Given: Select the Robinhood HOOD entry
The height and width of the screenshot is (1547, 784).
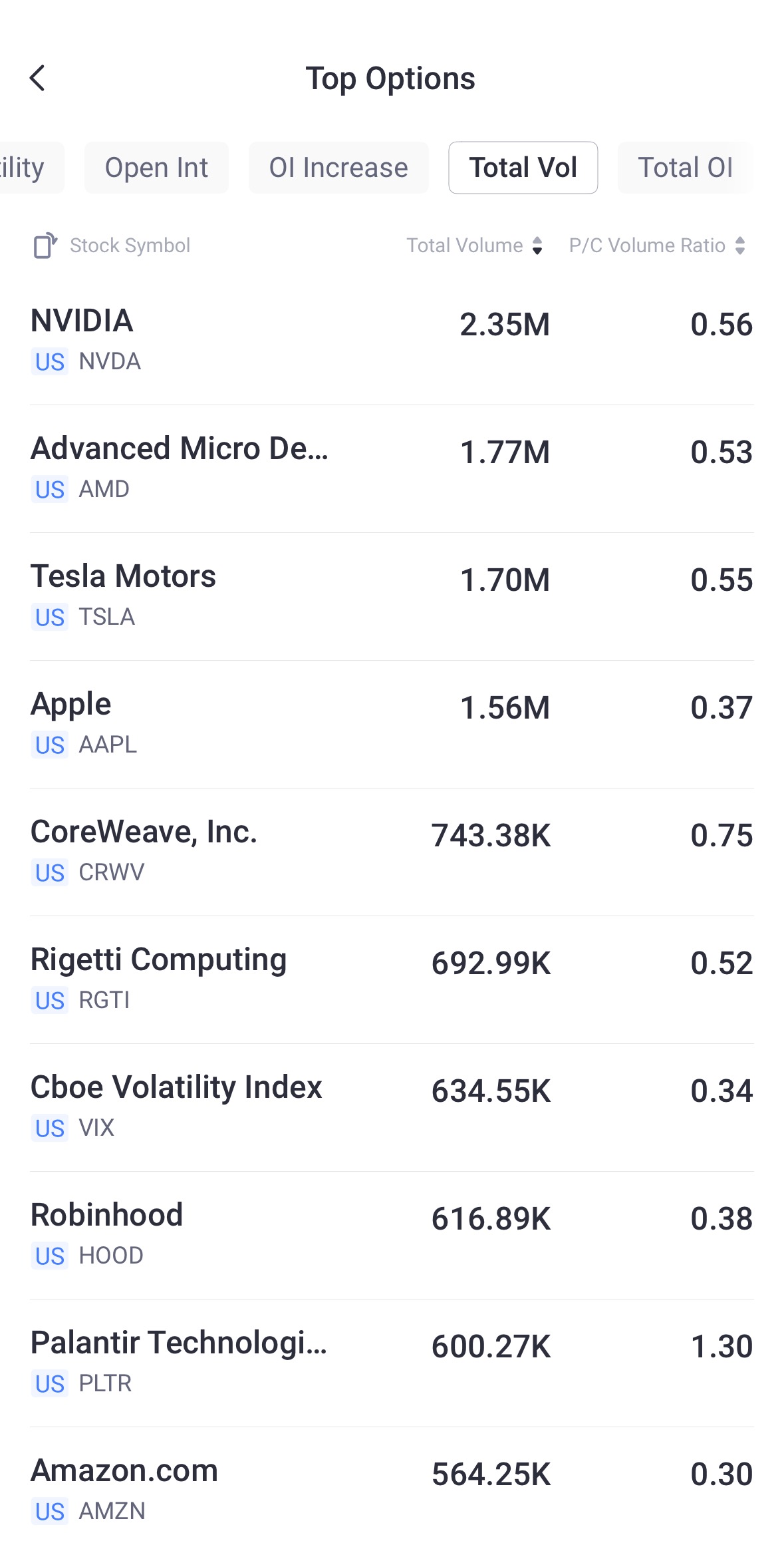Looking at the screenshot, I should [392, 1234].
